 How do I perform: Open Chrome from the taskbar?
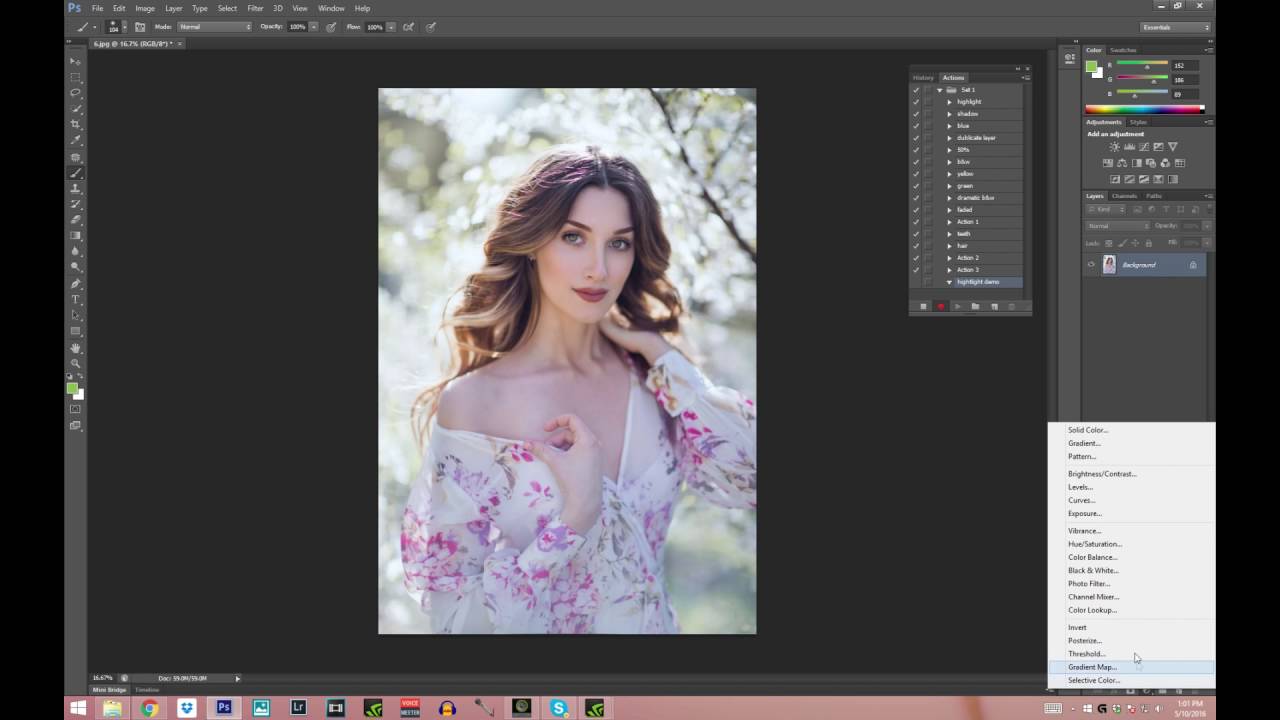tap(149, 708)
